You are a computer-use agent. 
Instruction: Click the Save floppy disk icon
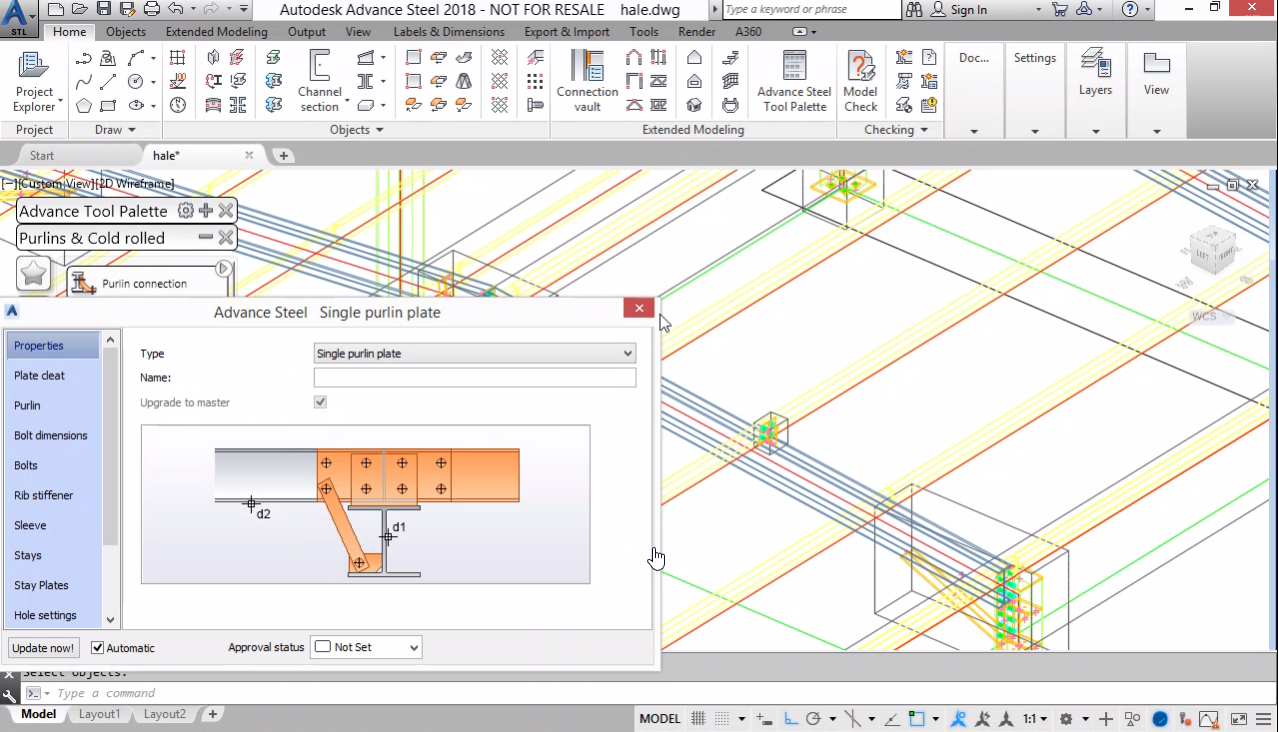pos(103,9)
